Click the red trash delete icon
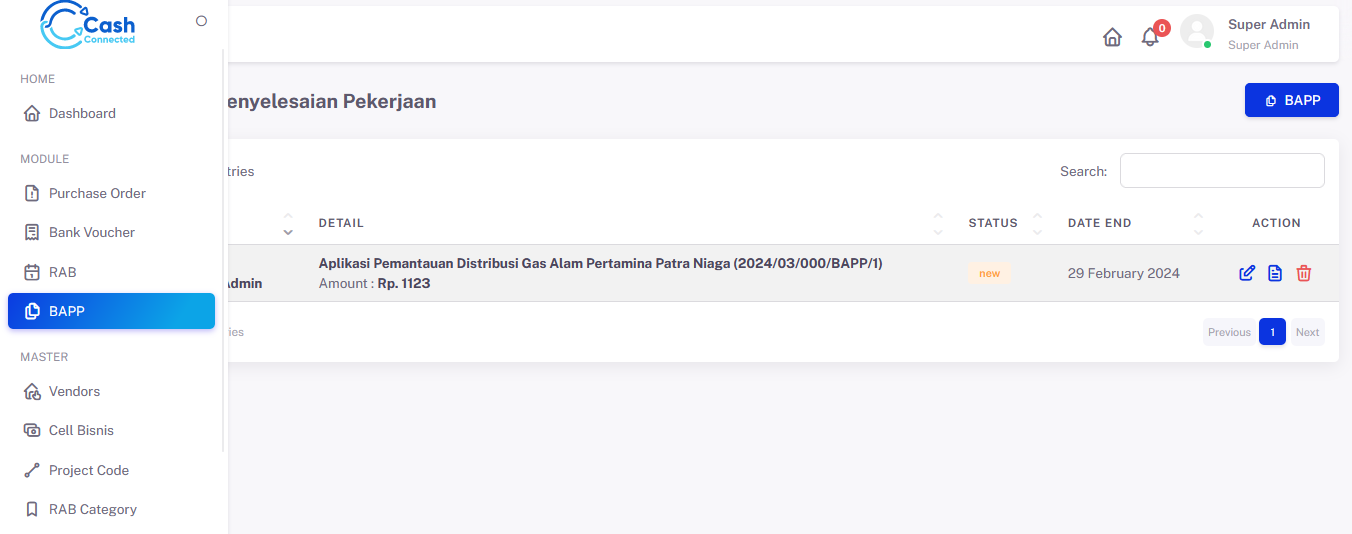1352x534 pixels. [1304, 273]
